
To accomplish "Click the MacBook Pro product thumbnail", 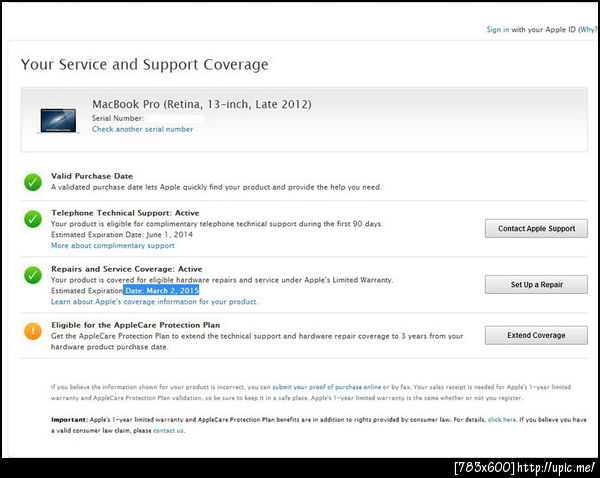I will (58, 121).
